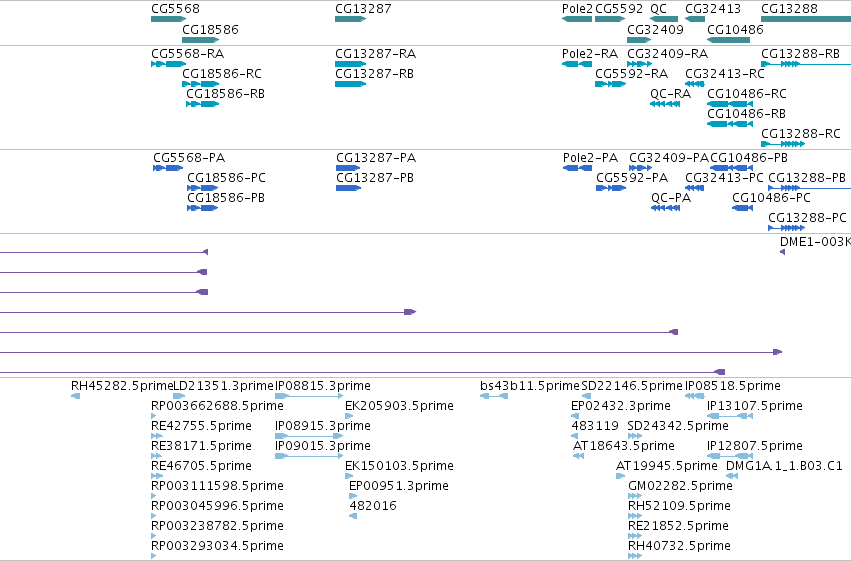
Task: Select the CG18586 gene label
Action: pos(210,29)
